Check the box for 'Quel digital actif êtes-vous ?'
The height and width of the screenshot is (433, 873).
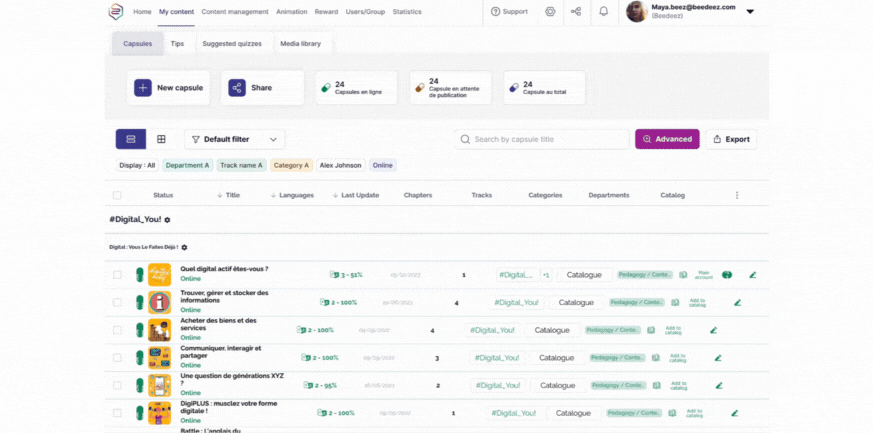(117, 274)
